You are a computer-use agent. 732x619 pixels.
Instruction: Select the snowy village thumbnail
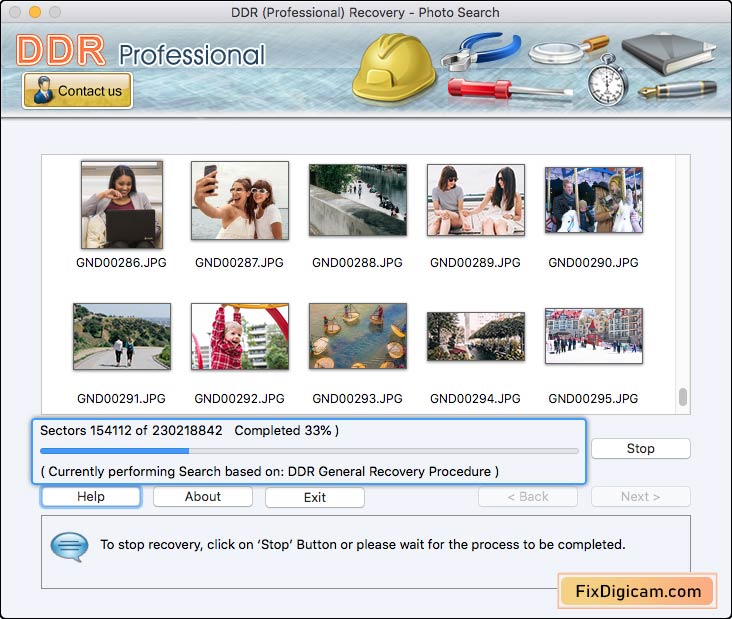tap(594, 336)
